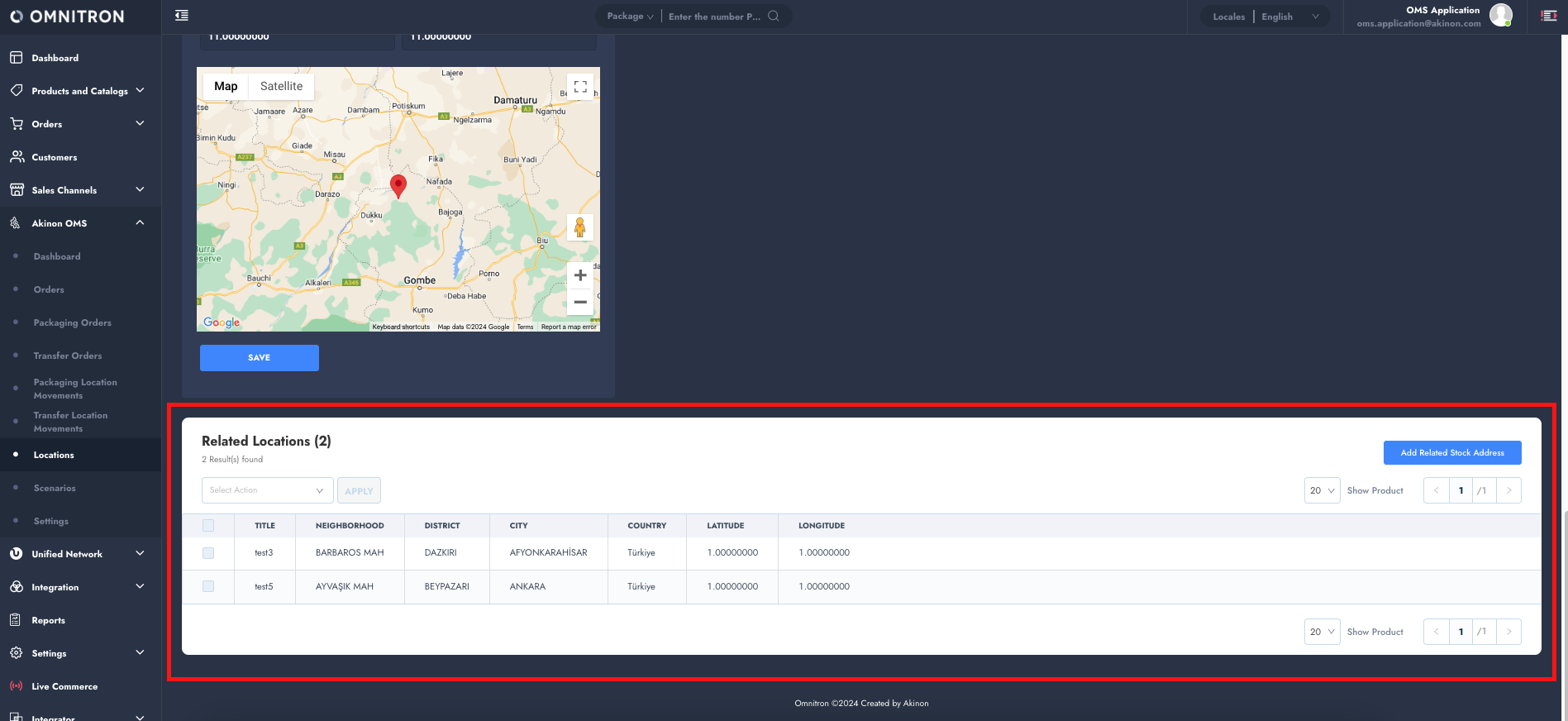
Task: Select the test5 row checkbox
Action: point(208,586)
